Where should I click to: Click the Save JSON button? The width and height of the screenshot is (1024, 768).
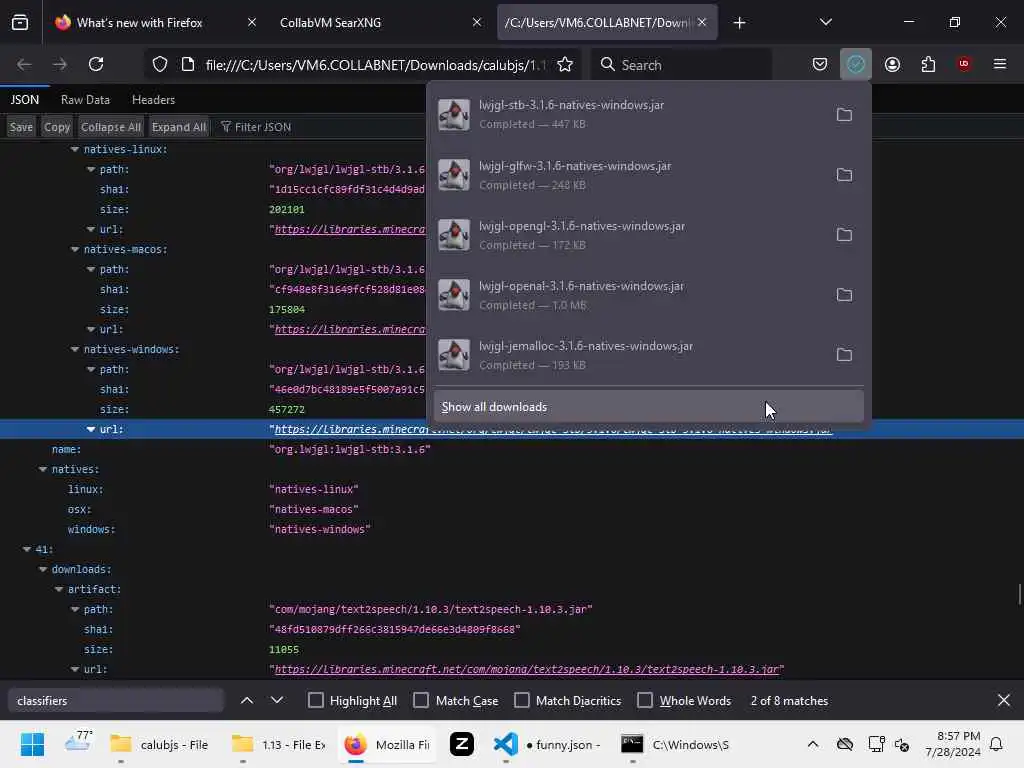point(21,127)
